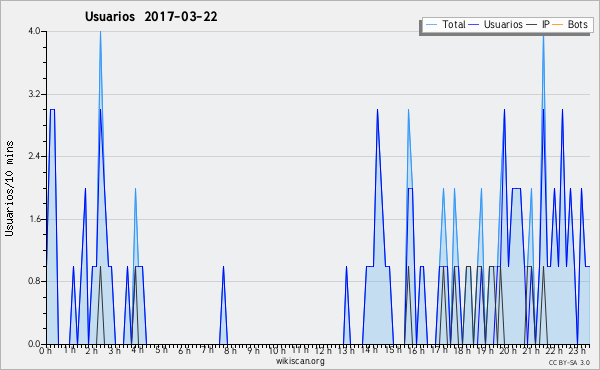Click the wikiscan.org text below the chart
The height and width of the screenshot is (370, 600).
point(300,361)
